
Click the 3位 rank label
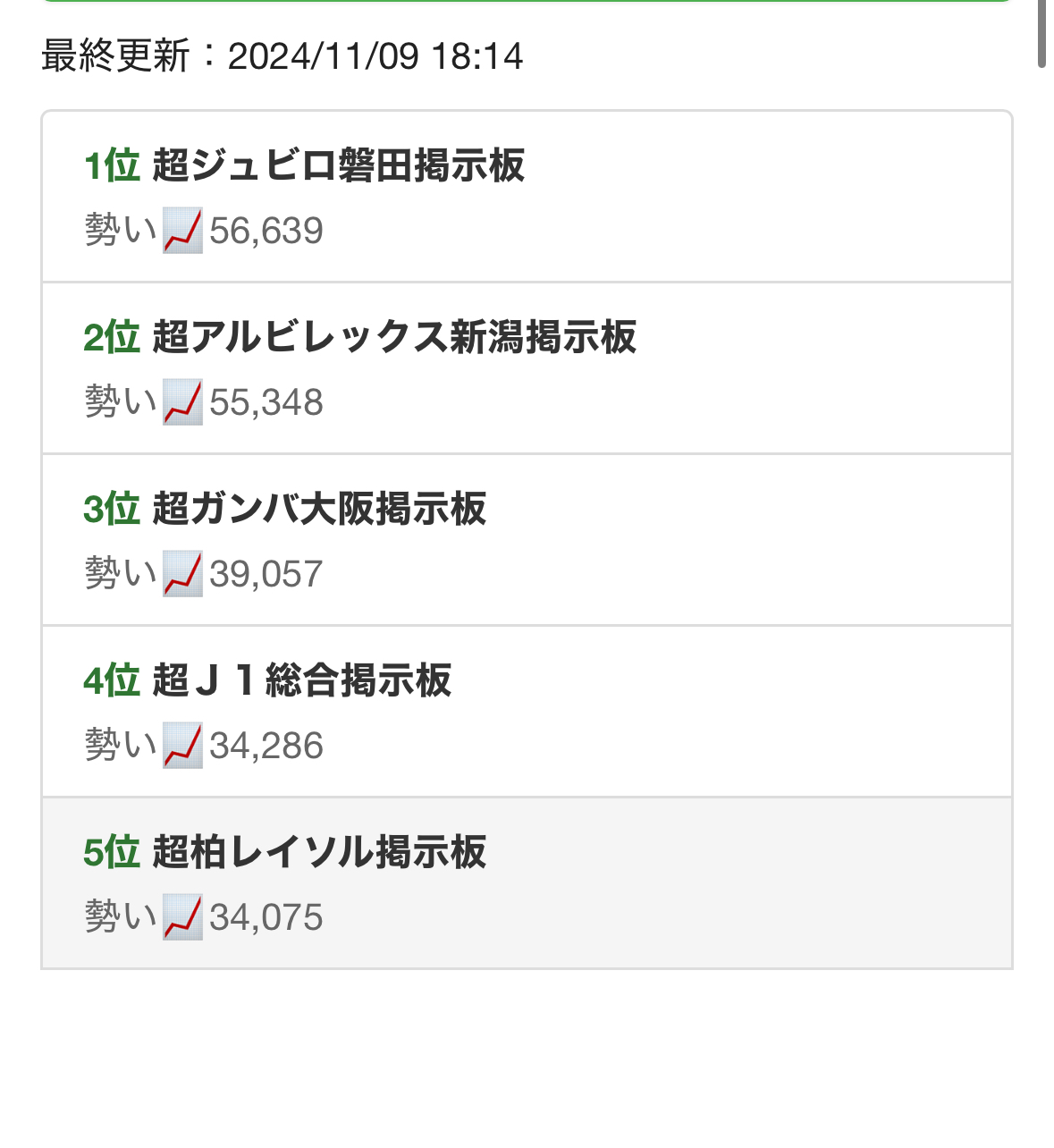pyautogui.click(x=112, y=510)
